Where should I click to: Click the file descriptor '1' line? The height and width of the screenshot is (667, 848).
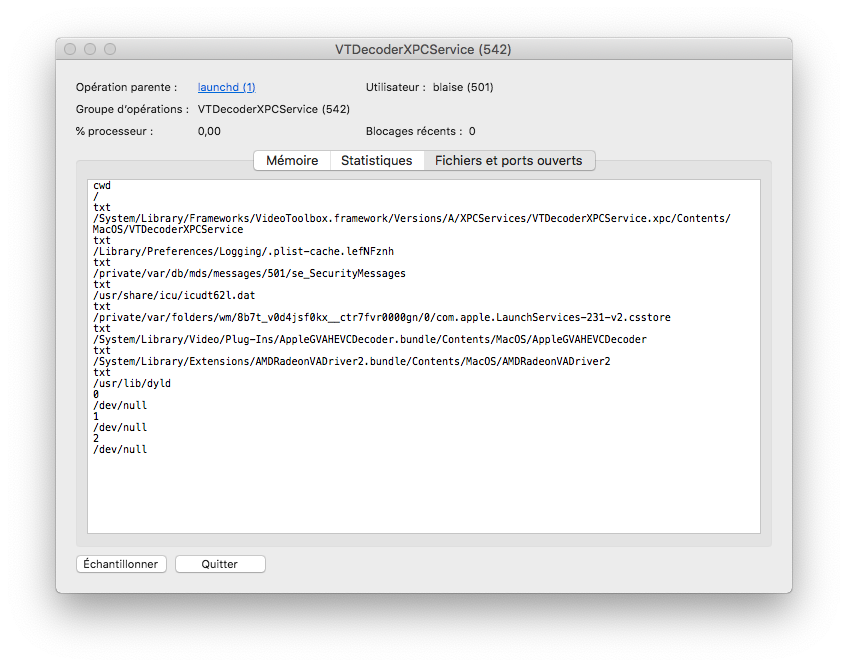(96, 417)
